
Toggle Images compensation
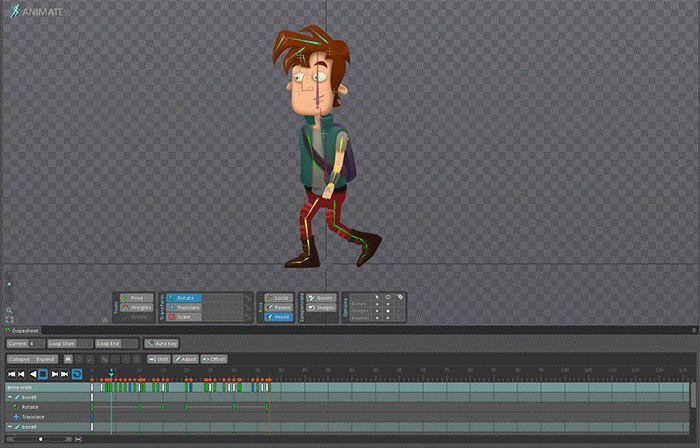(x=321, y=307)
